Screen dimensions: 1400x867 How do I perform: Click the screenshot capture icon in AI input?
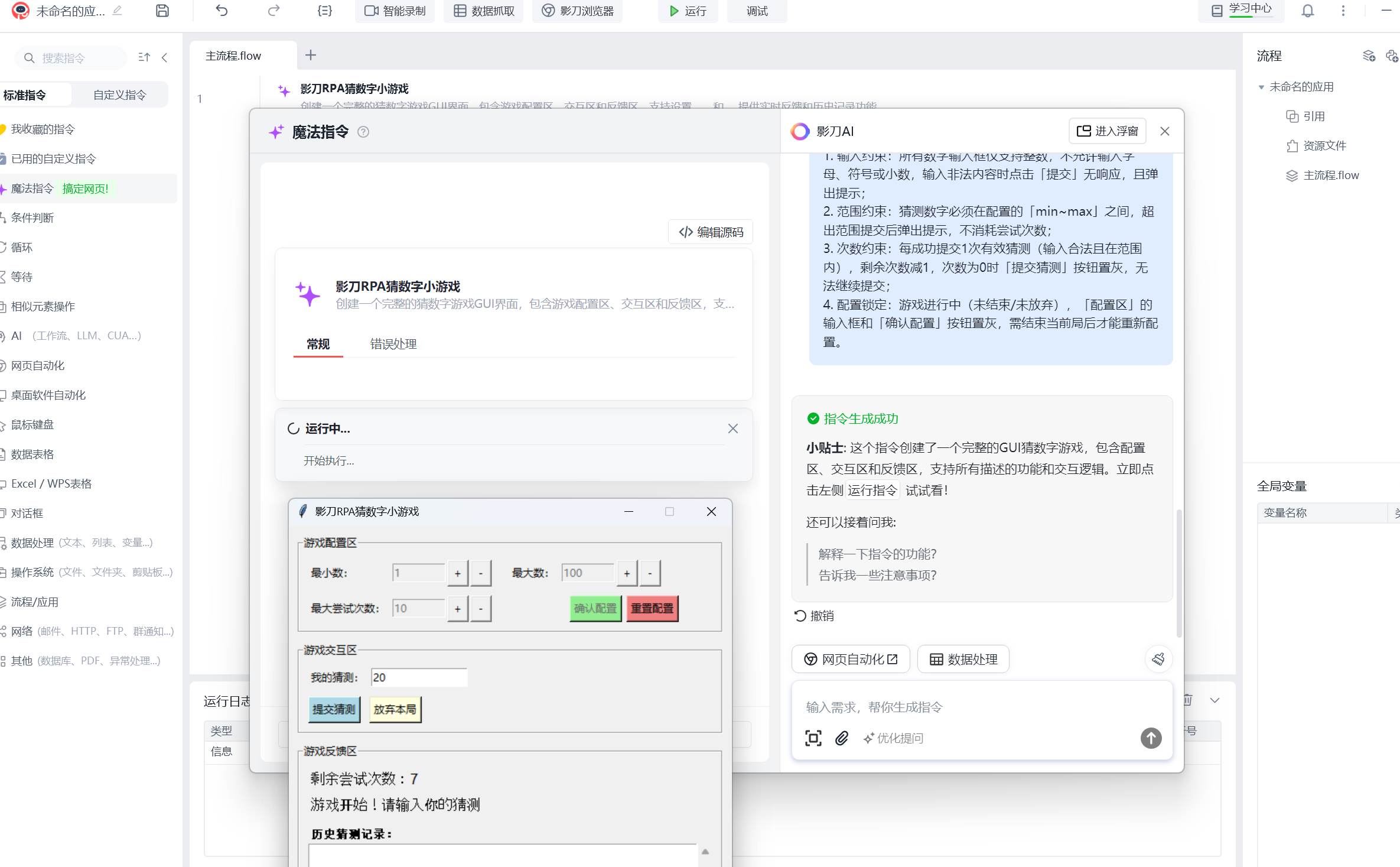[813, 738]
